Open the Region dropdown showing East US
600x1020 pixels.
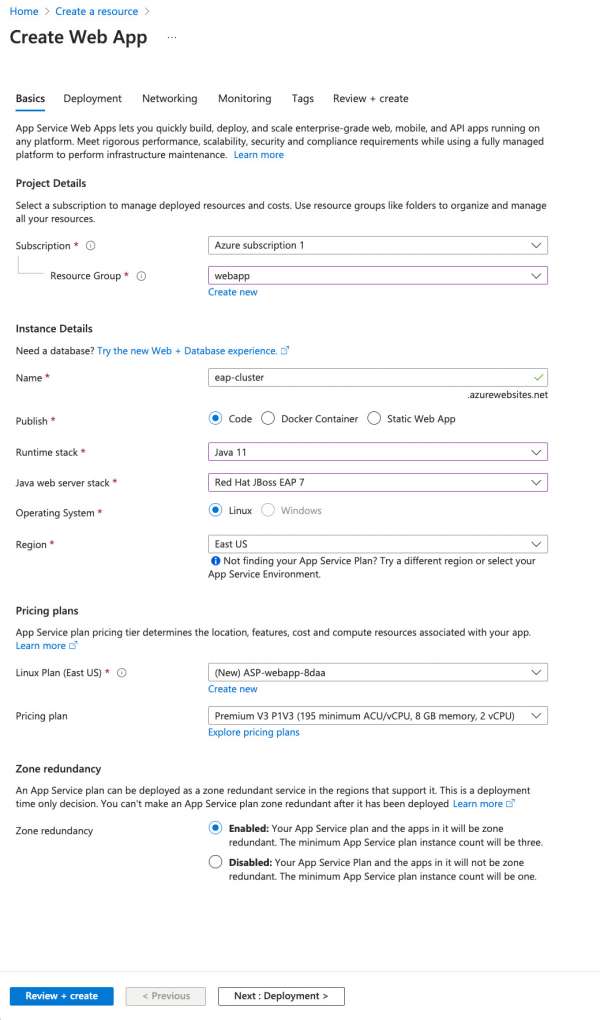point(378,544)
